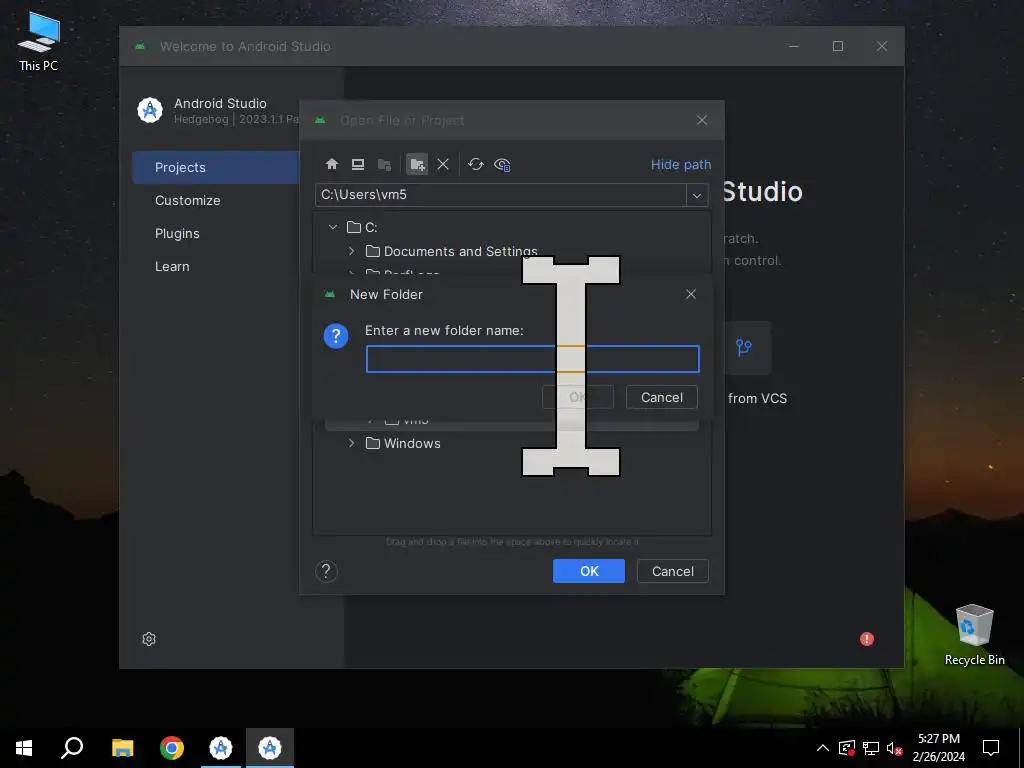This screenshot has width=1024, height=768.
Task: Focus the new folder name field
Action: 532,359
